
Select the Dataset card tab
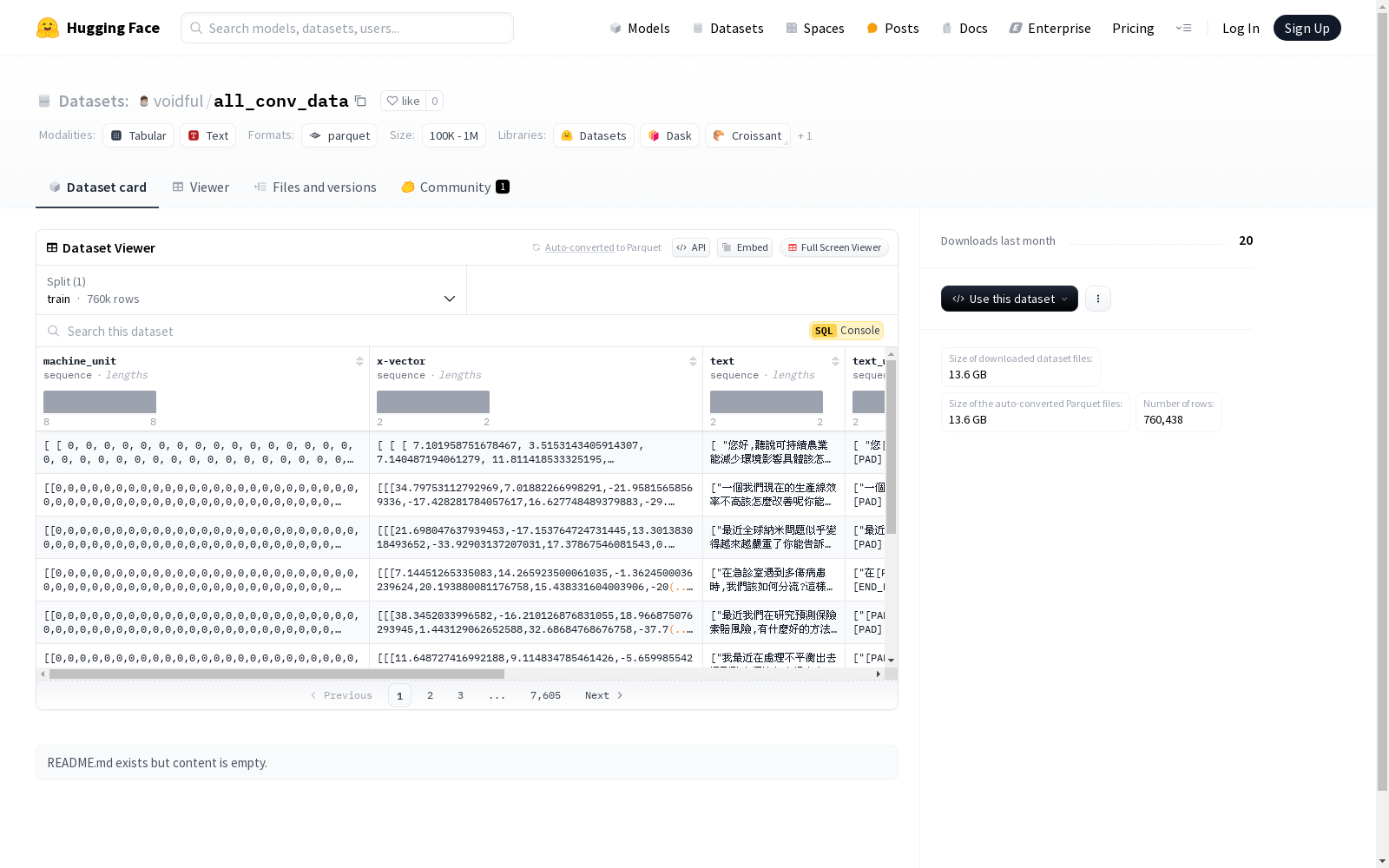coord(97,187)
